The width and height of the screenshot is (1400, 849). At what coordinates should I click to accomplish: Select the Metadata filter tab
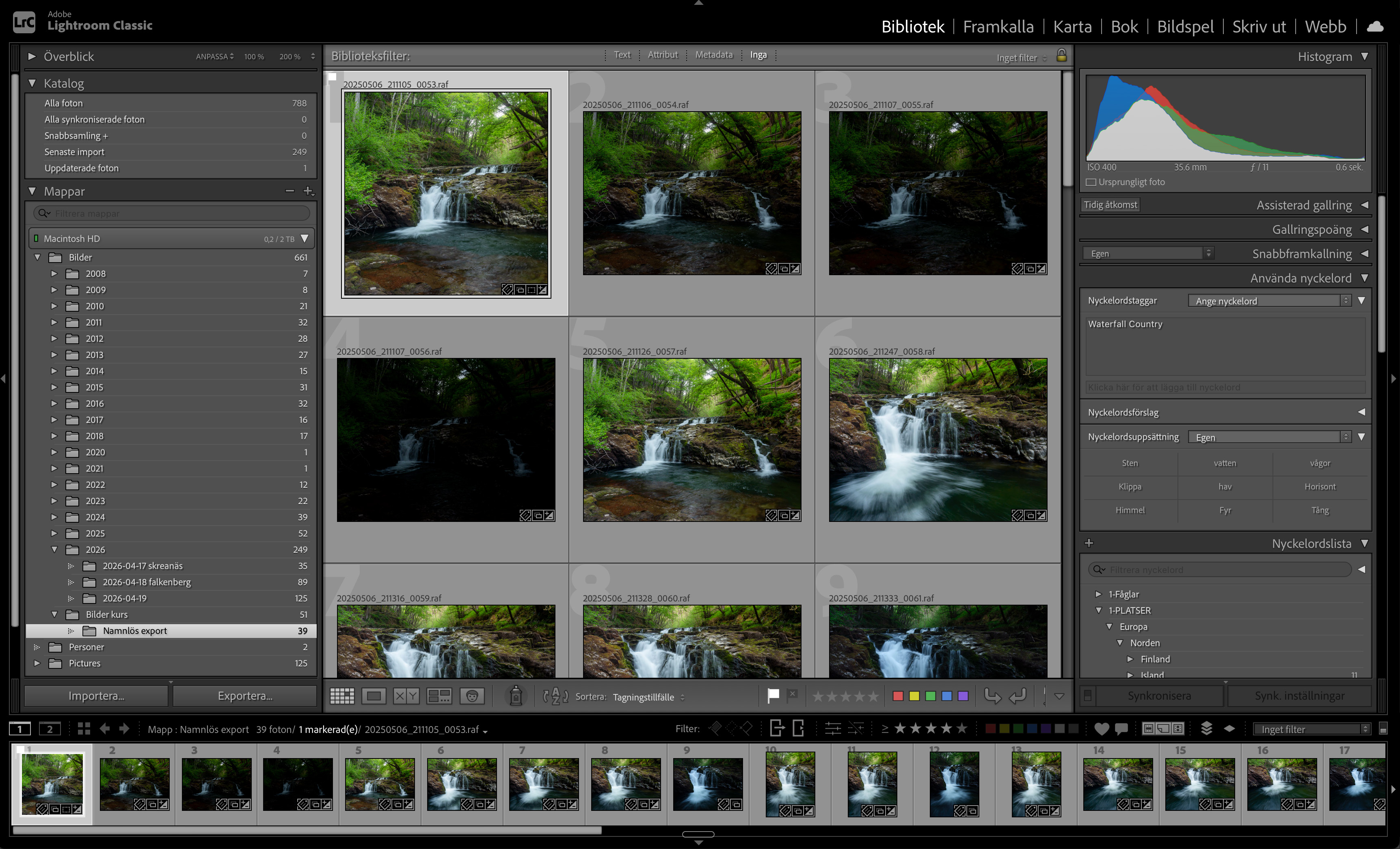714,54
